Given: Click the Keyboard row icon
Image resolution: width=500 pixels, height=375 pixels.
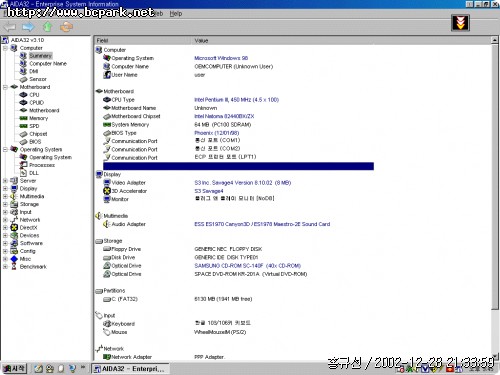Looking at the screenshot, I should click(x=107, y=324).
